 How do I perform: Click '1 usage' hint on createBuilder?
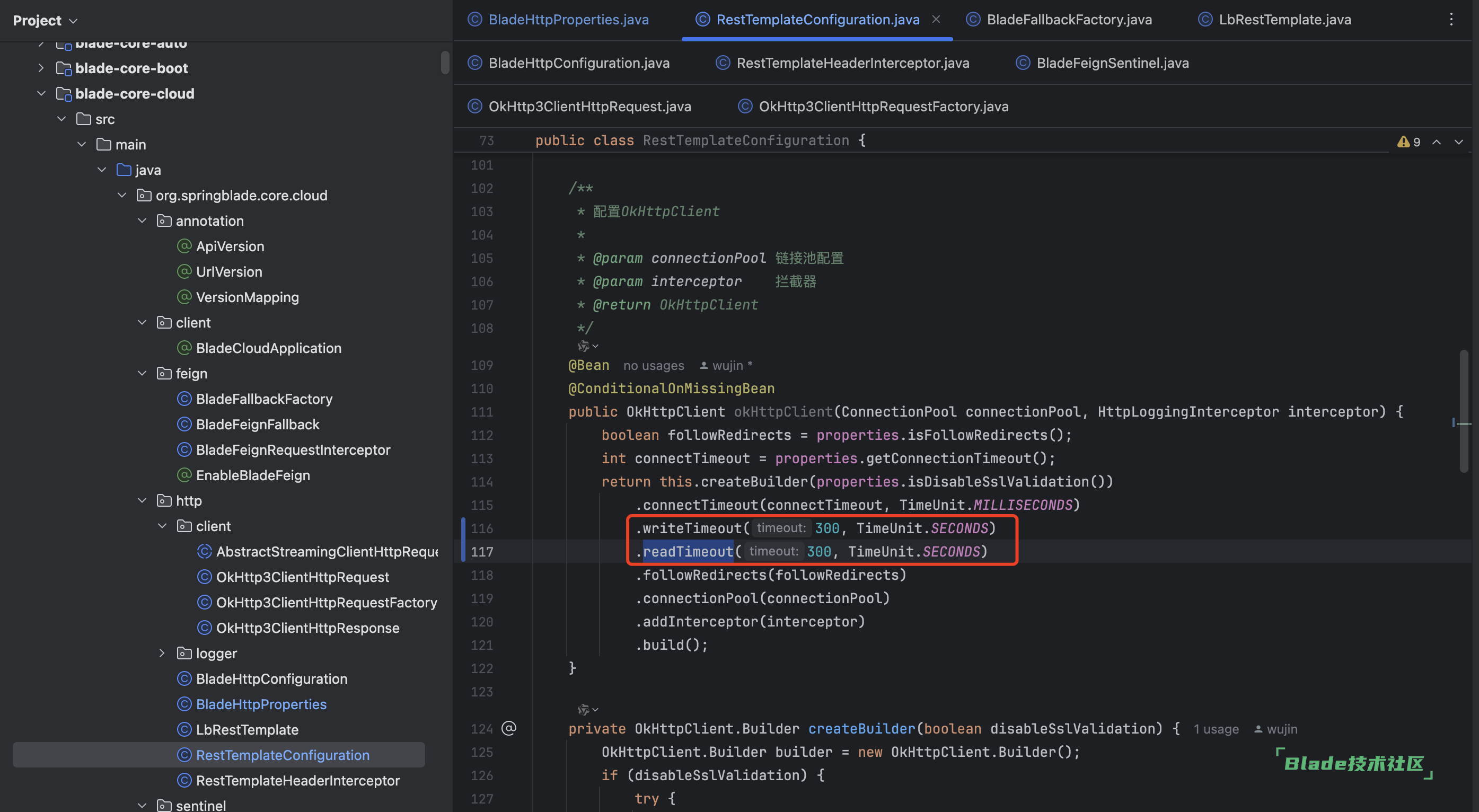coord(1216,729)
